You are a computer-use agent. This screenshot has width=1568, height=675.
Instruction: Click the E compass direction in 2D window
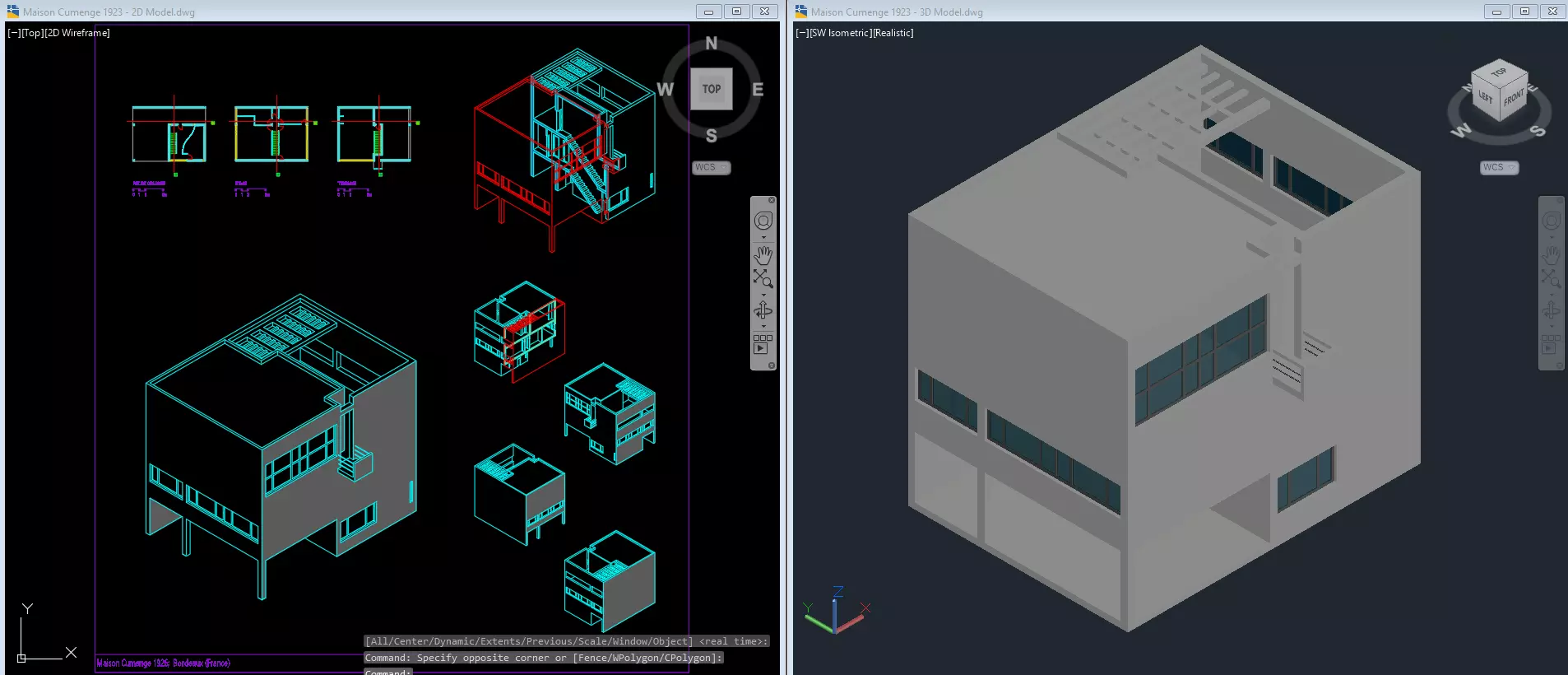[758, 89]
